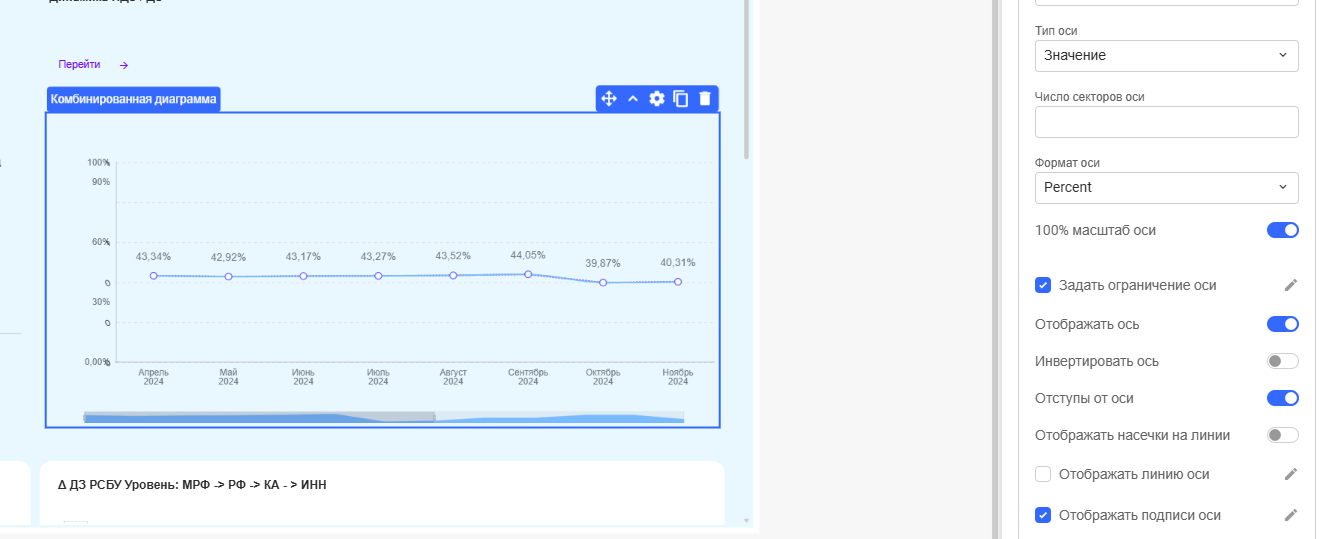
Task: Uncheck 'Задать ограничение оси' checkbox
Action: [1043, 285]
